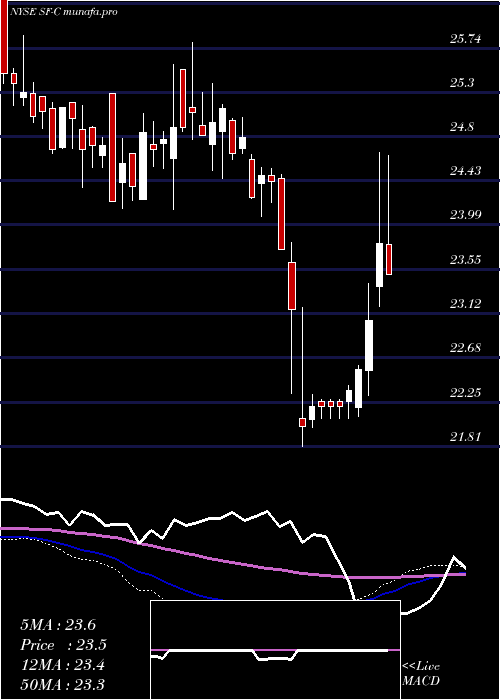Click the 22.68 price axis label
This screenshot has width=500, height=700.
[466, 347]
